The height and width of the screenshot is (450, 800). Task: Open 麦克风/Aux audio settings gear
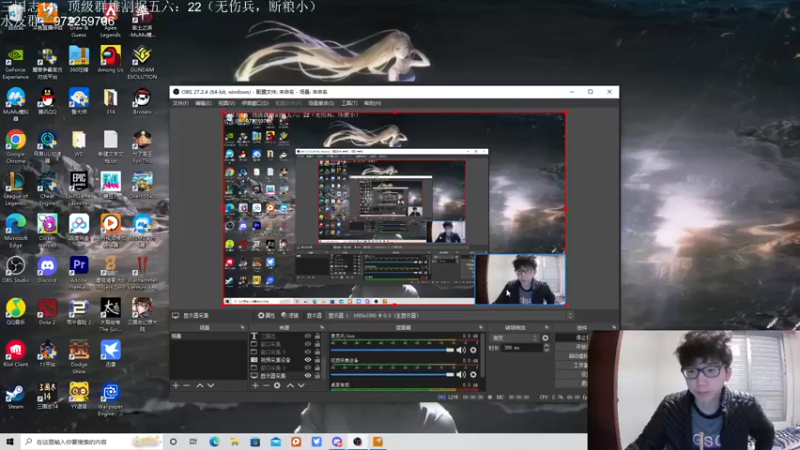point(473,350)
